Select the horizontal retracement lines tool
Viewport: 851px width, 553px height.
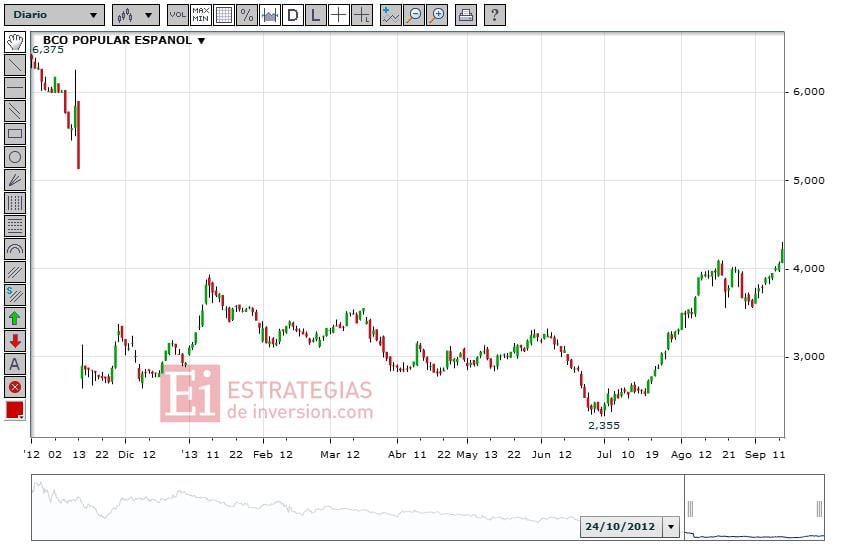point(15,226)
